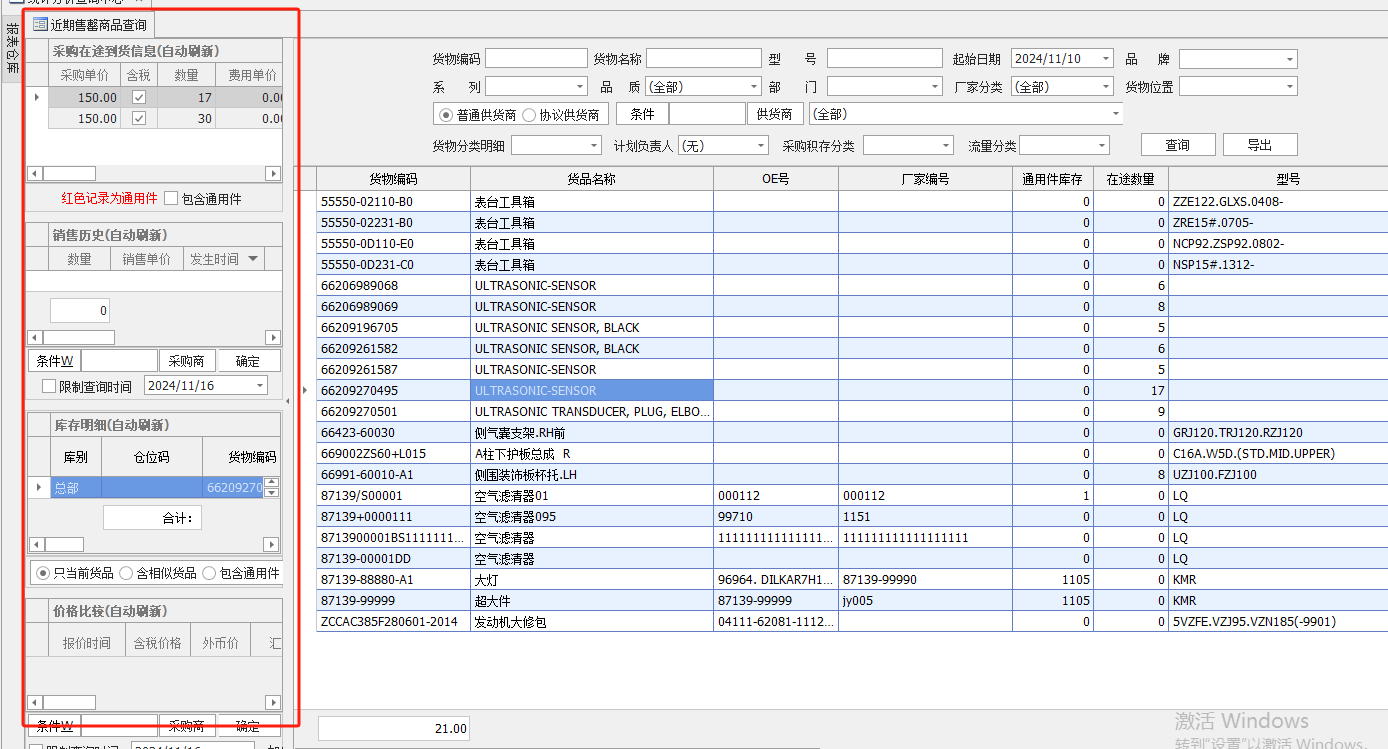1388x749 pixels.
Task: Open the 厂家分类 dropdown
Action: 1104,87
